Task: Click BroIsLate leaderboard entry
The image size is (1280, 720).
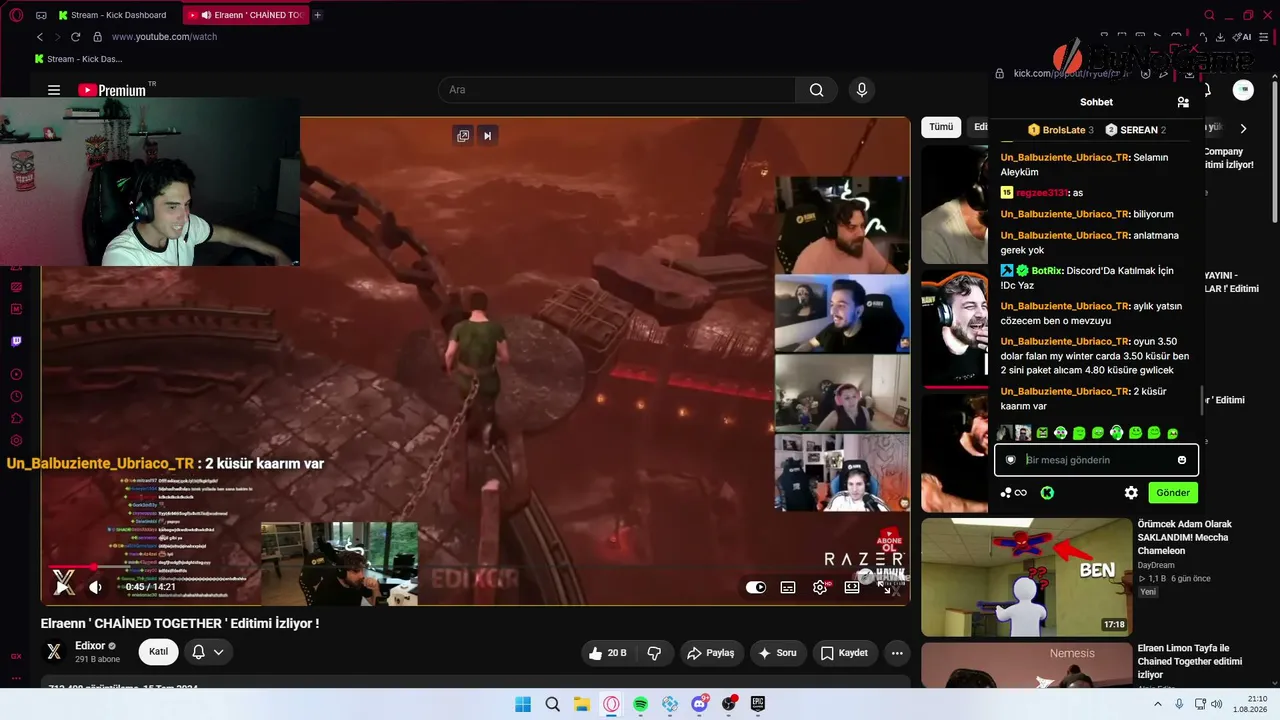Action: point(1061,130)
